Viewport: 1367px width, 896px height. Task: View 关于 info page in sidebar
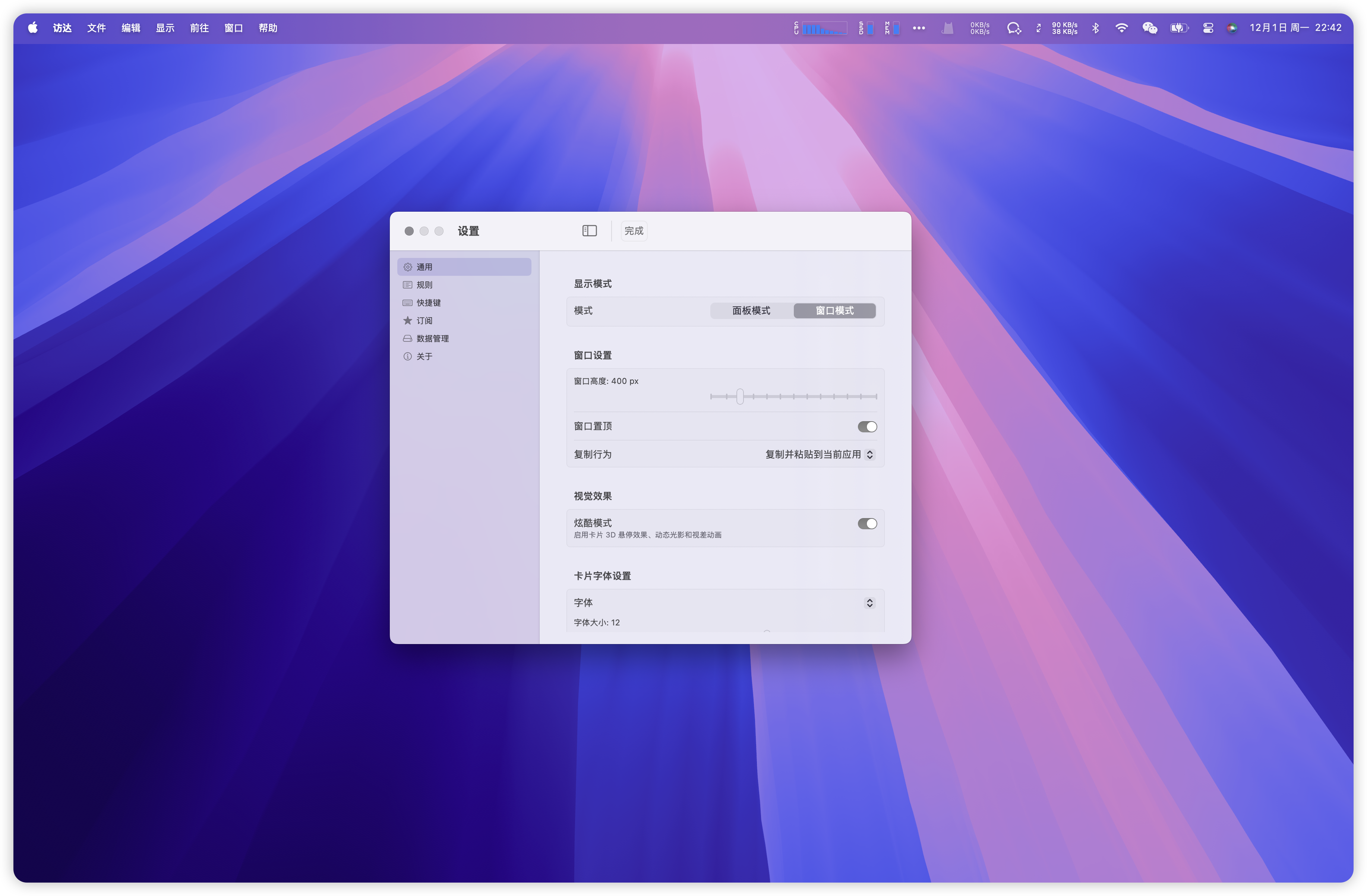point(425,356)
